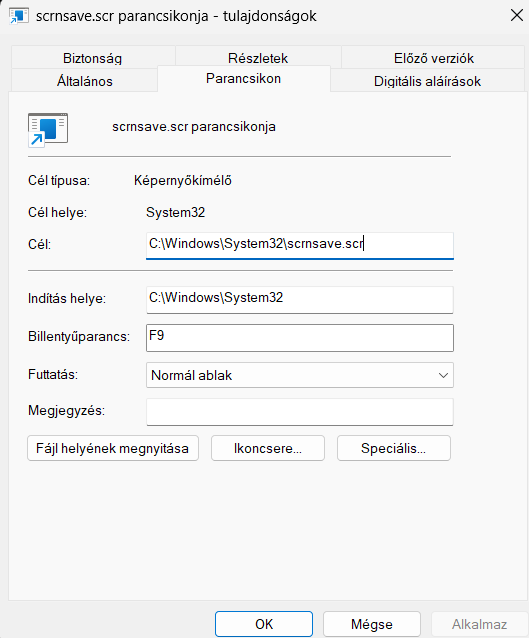
Task: Open the Részletek tab
Action: 258,58
